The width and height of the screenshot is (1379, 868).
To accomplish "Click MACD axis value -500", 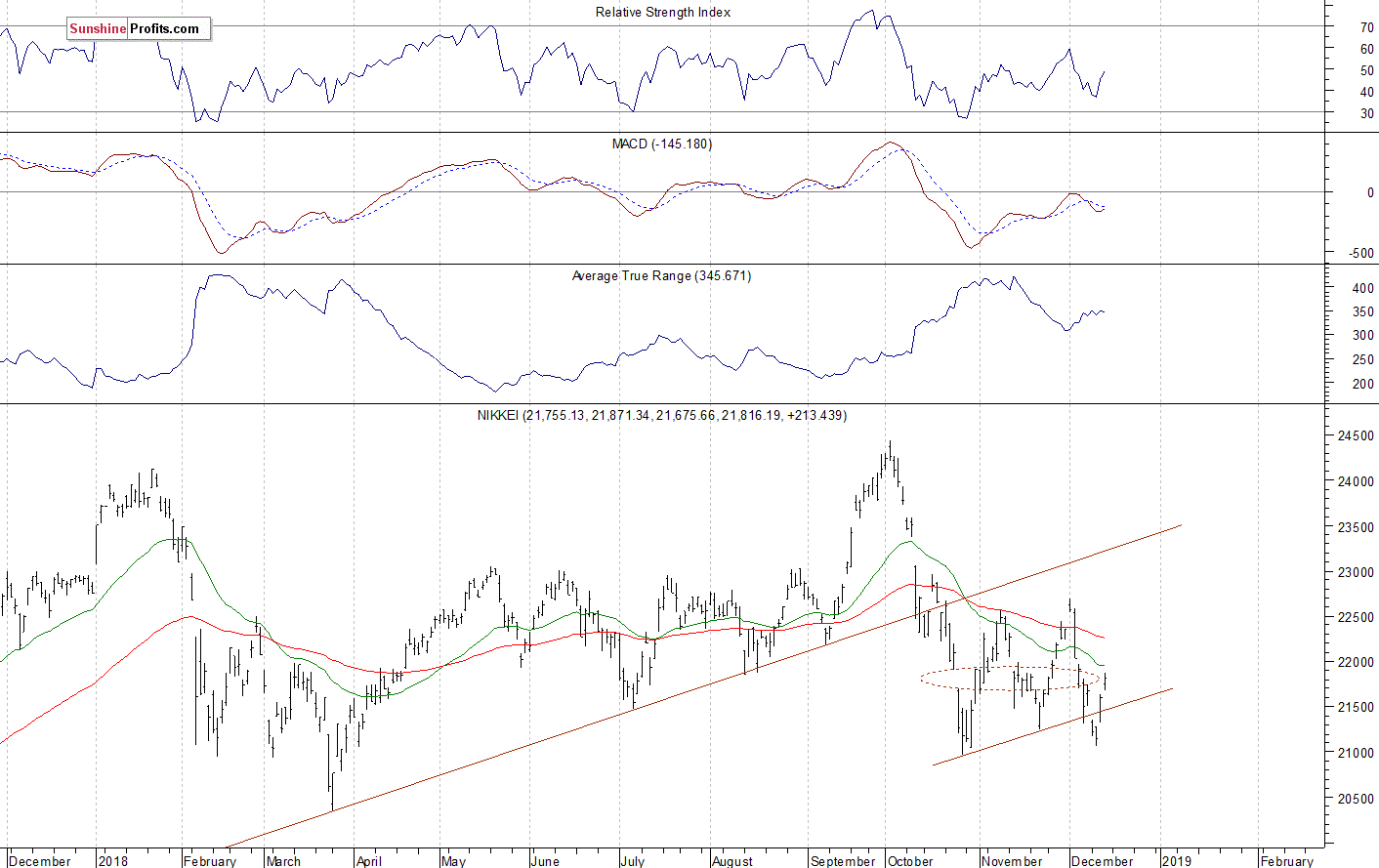I will coord(1361,254).
